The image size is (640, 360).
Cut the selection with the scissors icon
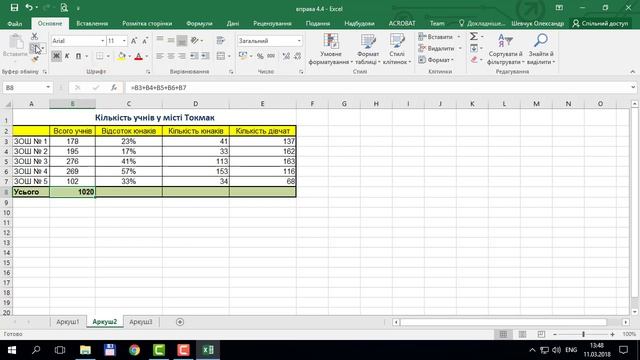(35, 37)
